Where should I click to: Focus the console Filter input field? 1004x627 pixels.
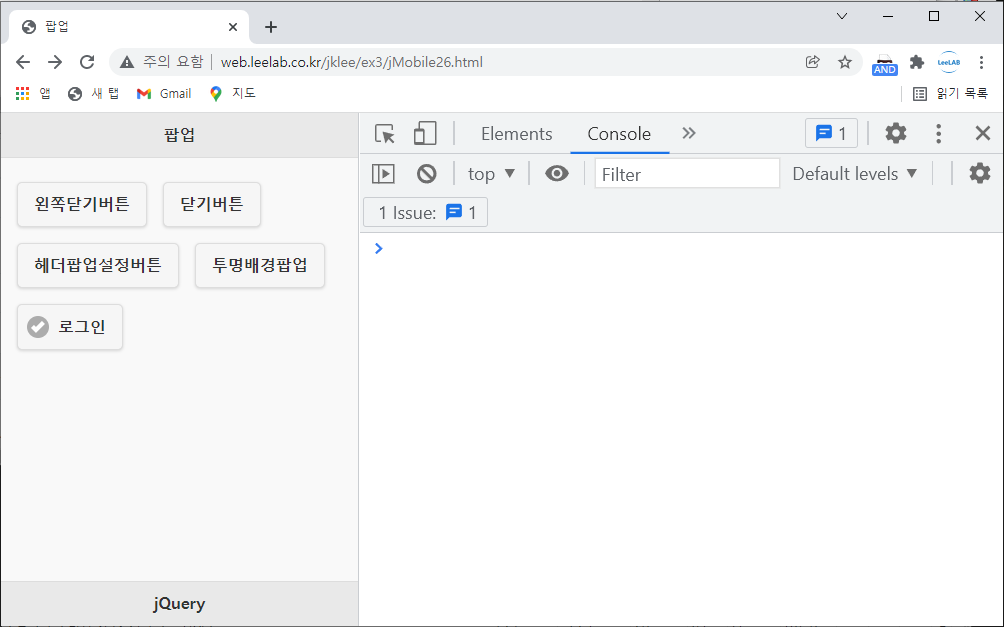click(687, 174)
